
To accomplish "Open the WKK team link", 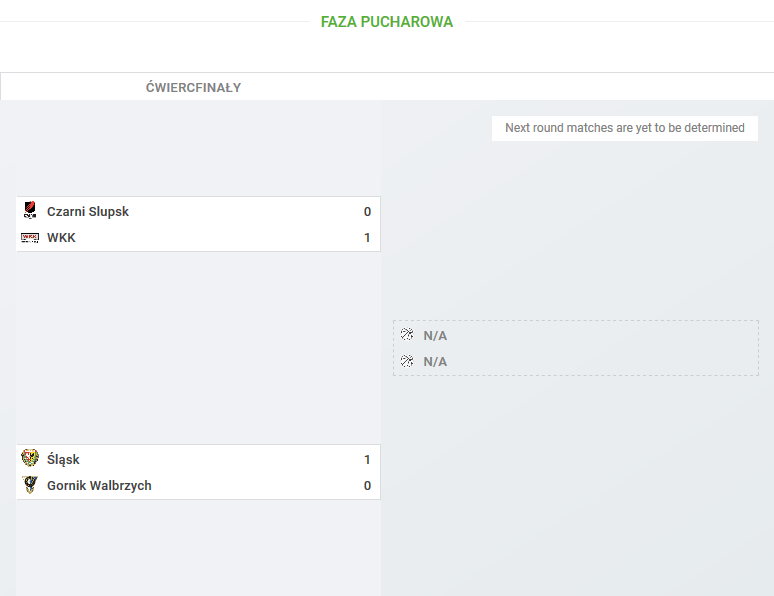I will [61, 238].
